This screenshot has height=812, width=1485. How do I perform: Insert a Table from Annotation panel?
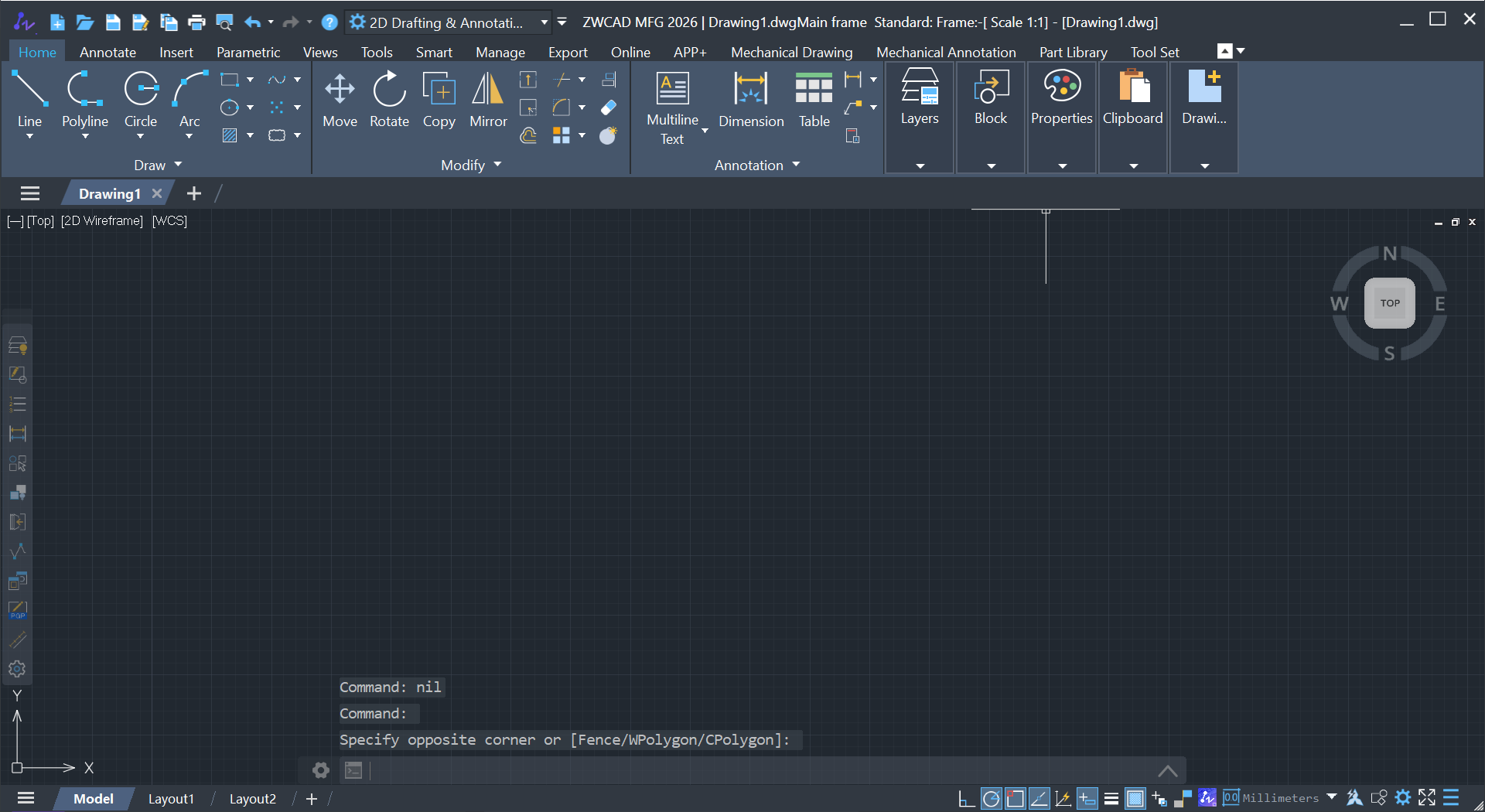pyautogui.click(x=814, y=98)
